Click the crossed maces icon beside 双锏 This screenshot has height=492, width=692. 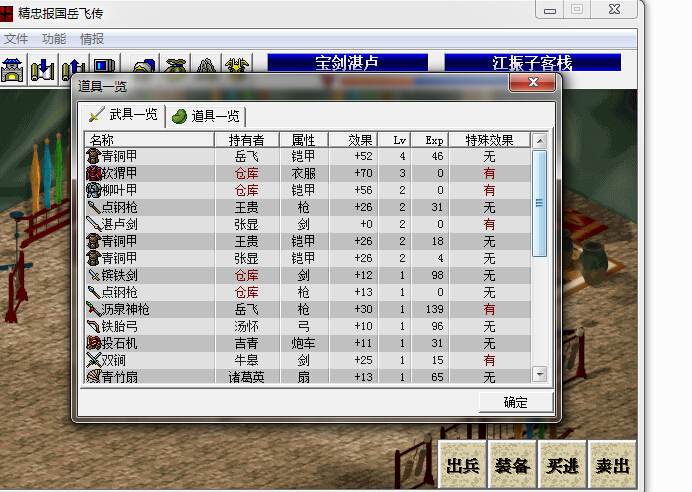click(94, 360)
